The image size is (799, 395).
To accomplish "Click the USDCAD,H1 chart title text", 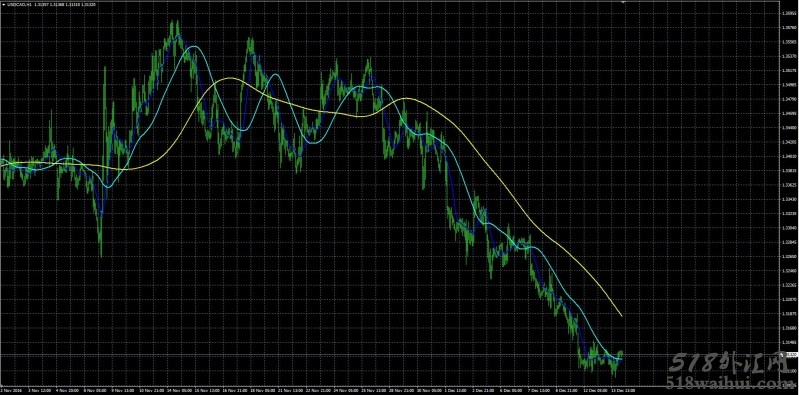I will pyautogui.click(x=19, y=4).
